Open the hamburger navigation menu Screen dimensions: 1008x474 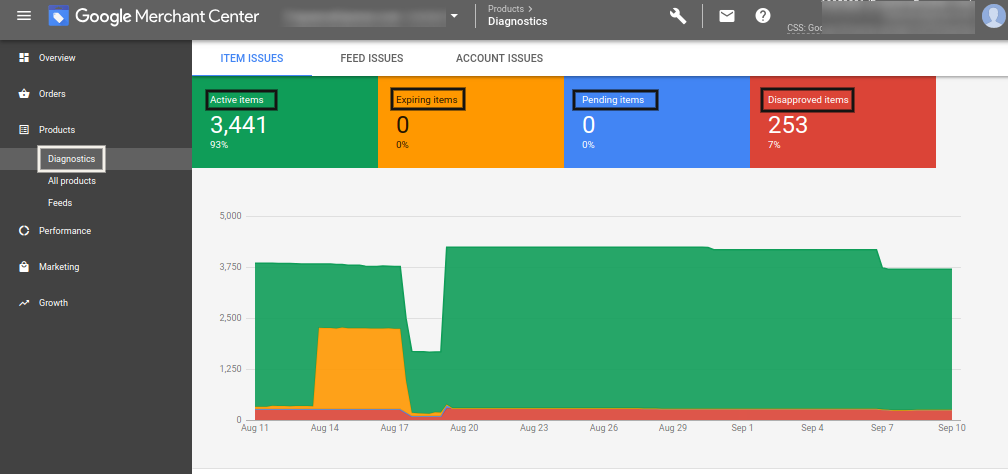[24, 15]
